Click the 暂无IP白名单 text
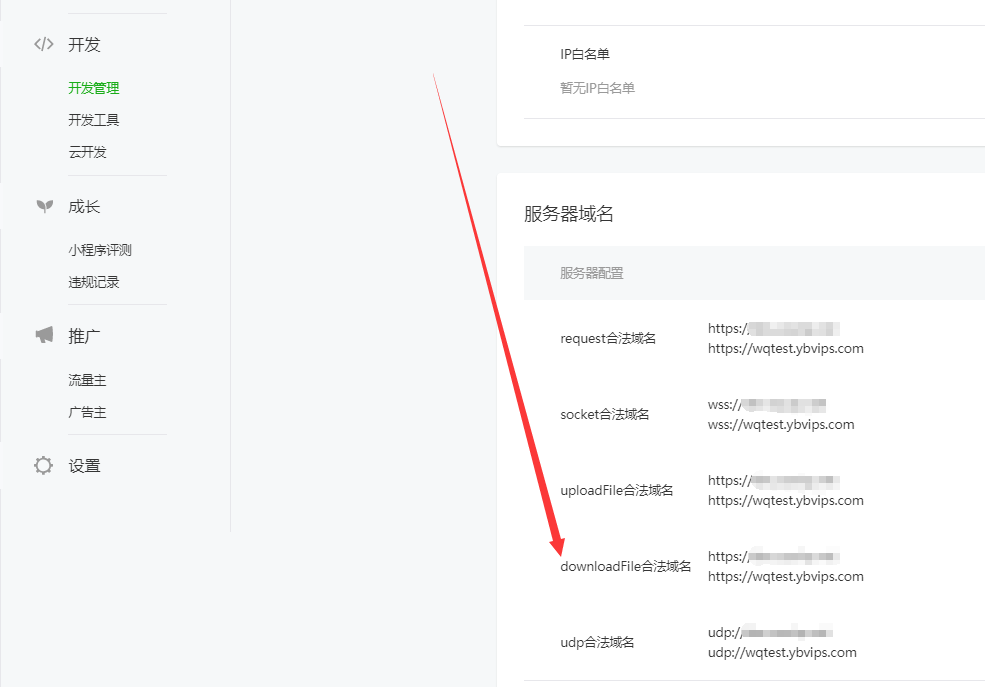 (597, 88)
